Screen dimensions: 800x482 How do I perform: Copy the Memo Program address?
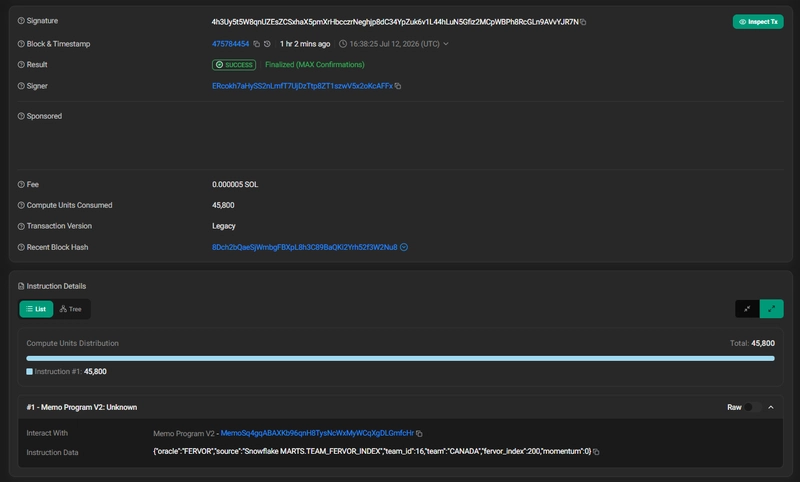(419, 434)
